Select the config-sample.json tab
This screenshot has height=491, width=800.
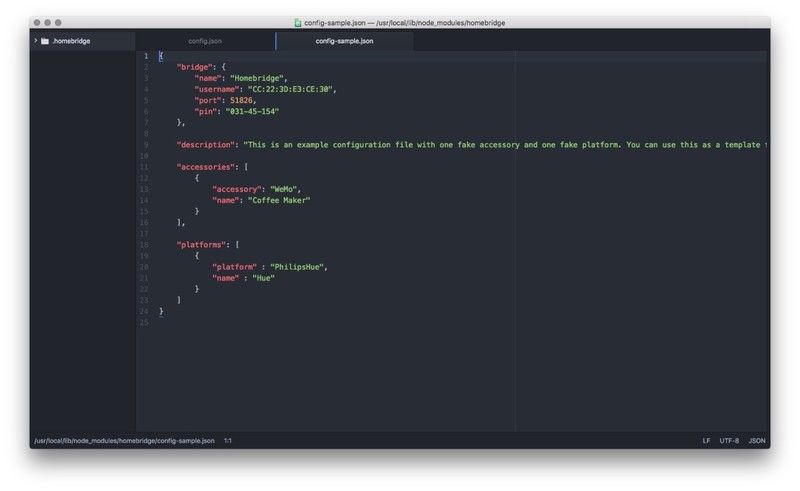coord(344,41)
